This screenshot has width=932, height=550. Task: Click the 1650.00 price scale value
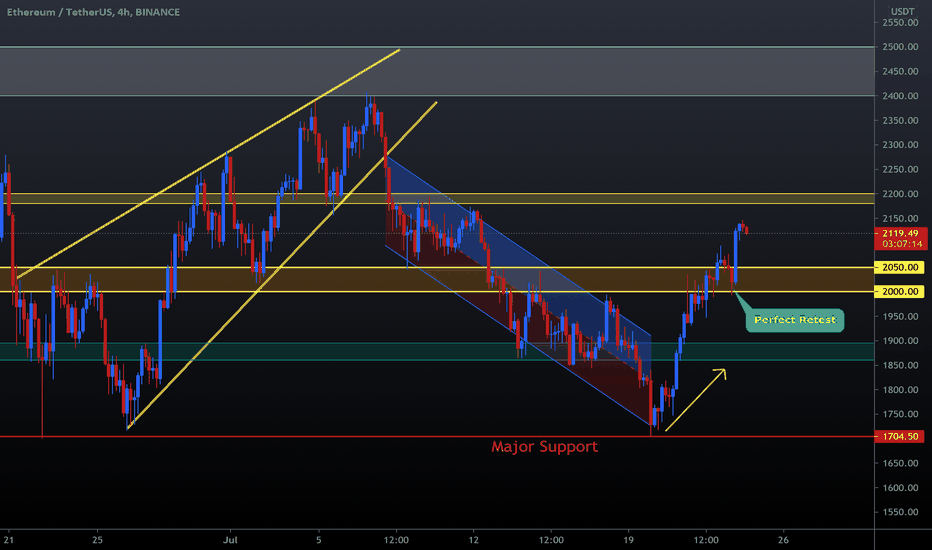pos(900,463)
